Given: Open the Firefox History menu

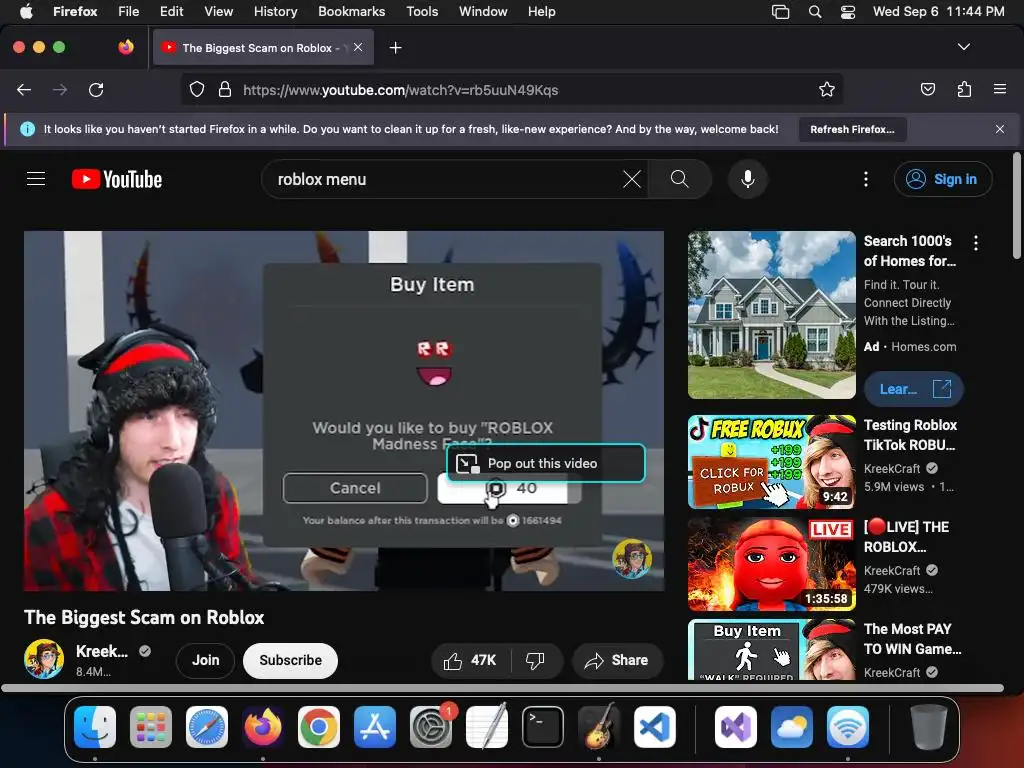Looking at the screenshot, I should point(275,12).
